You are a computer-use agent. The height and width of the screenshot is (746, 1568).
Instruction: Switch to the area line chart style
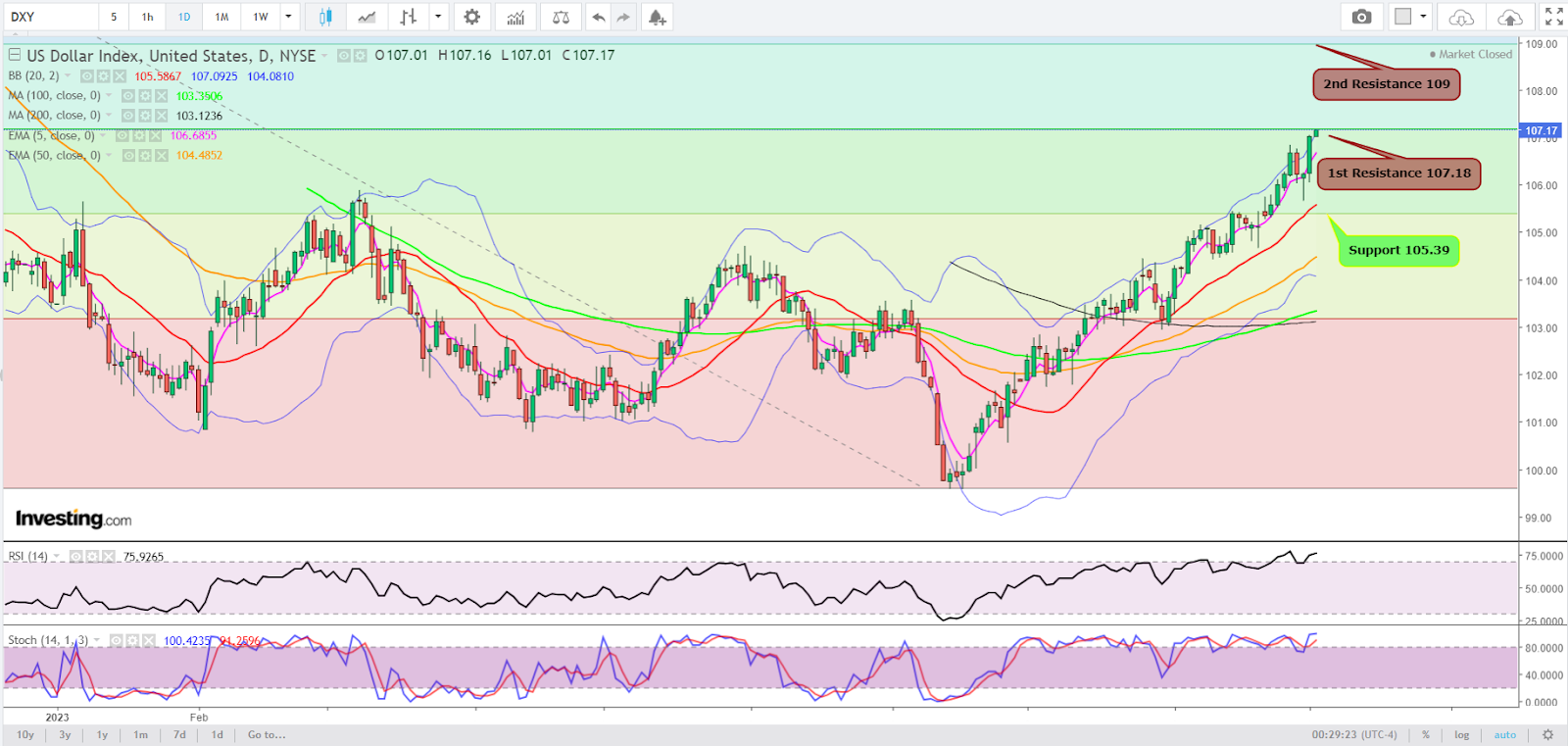pyautogui.click(x=367, y=17)
